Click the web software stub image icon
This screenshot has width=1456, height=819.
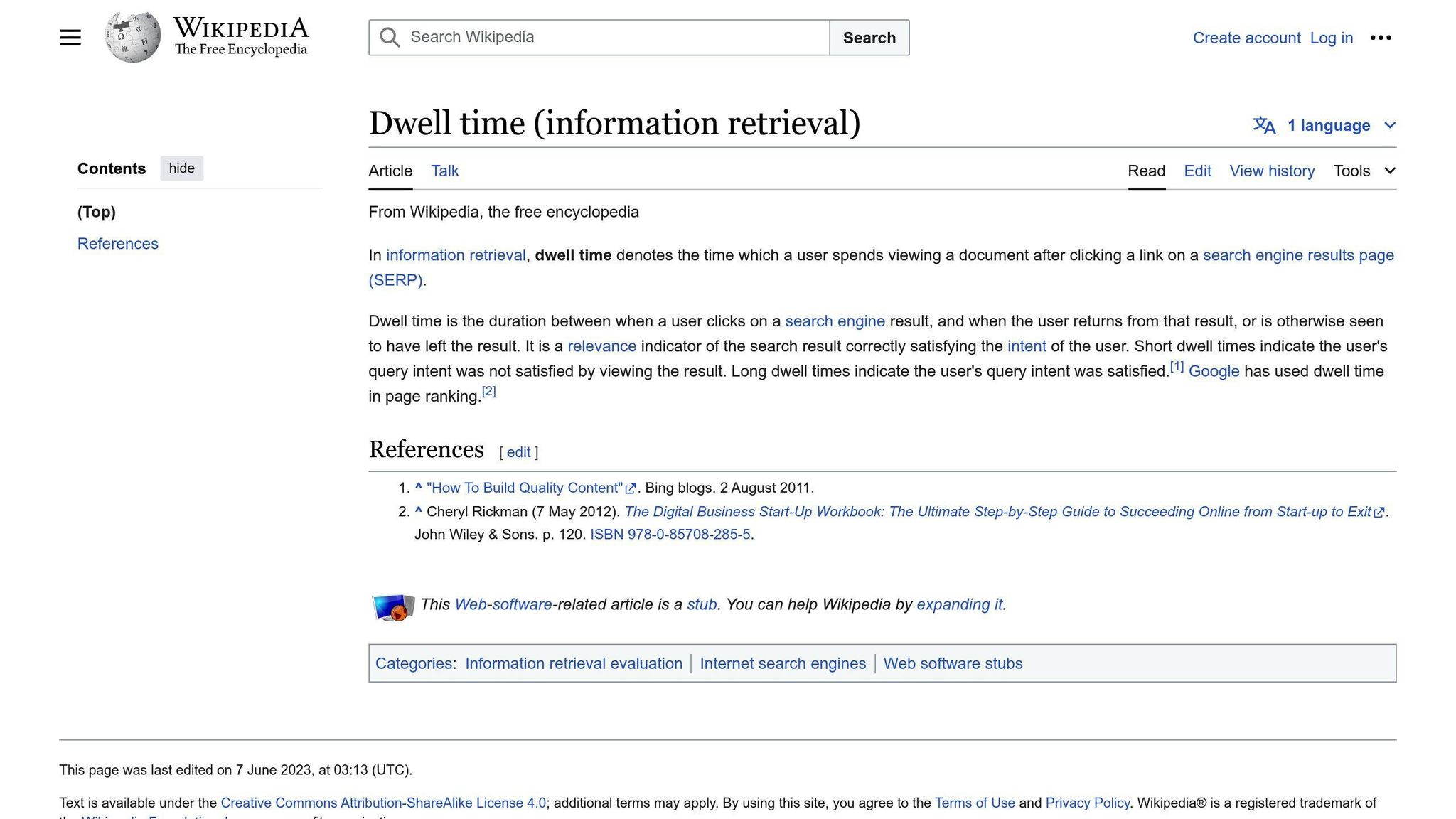[x=393, y=606]
